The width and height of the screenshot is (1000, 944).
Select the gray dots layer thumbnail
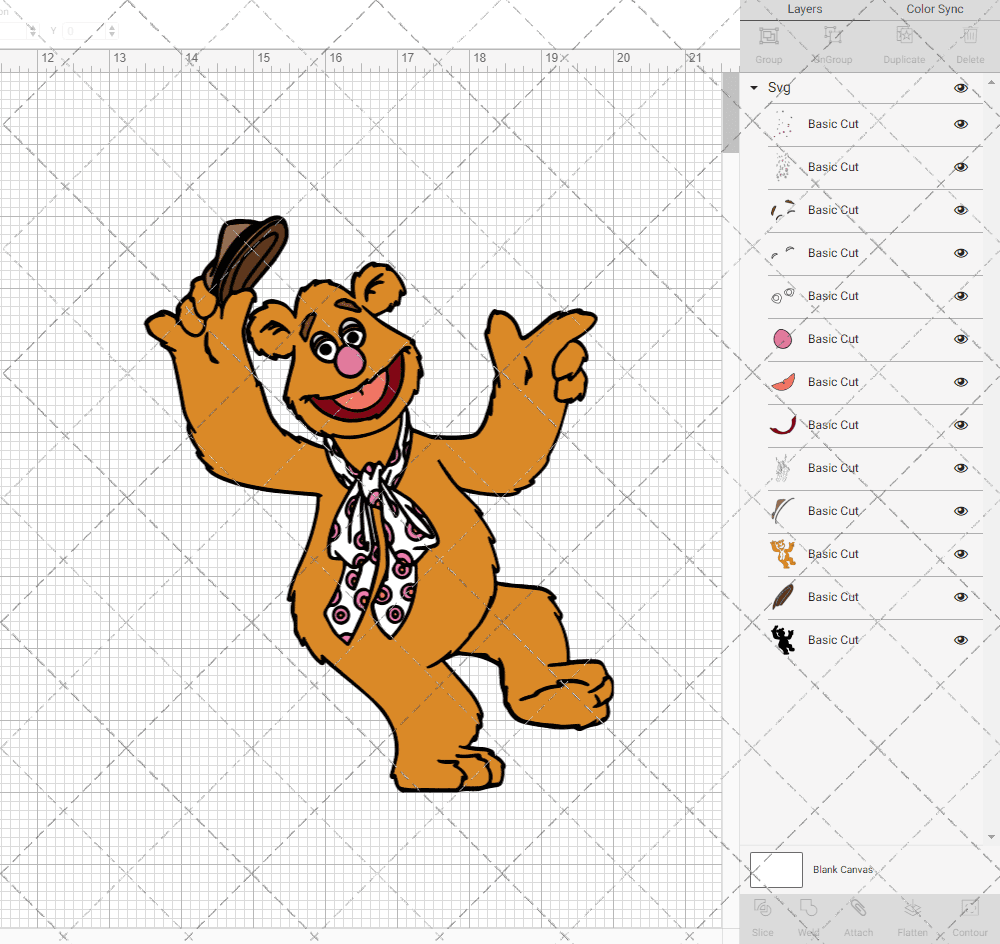click(783, 167)
